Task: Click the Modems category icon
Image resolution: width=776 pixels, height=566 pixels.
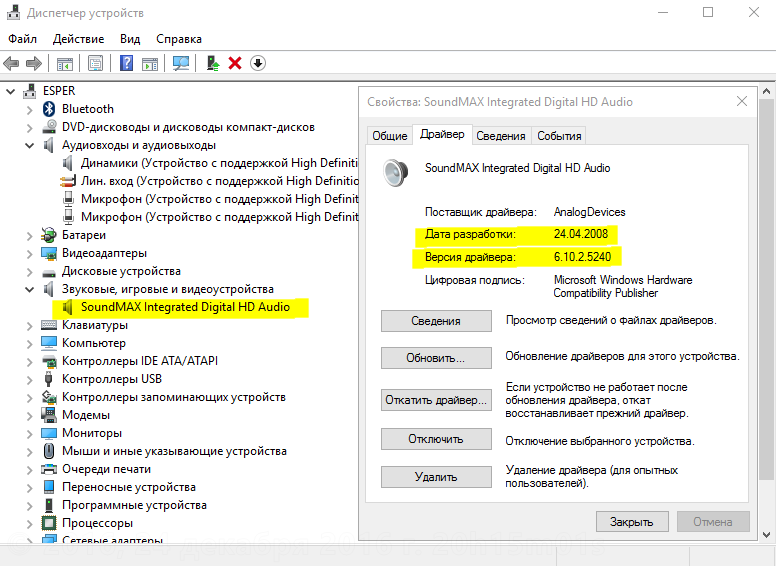Action: [49, 415]
